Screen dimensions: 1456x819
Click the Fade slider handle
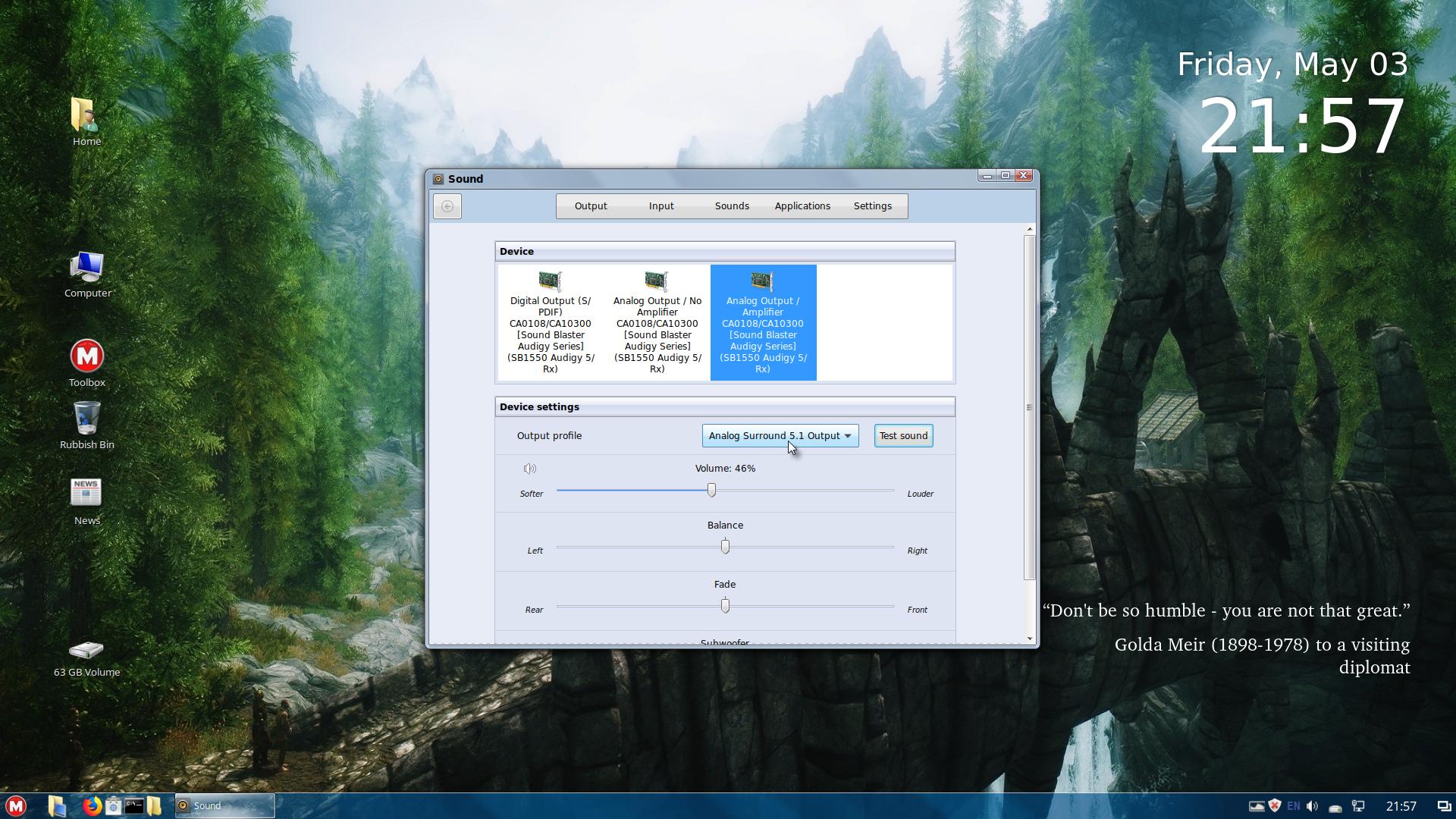pos(725,606)
